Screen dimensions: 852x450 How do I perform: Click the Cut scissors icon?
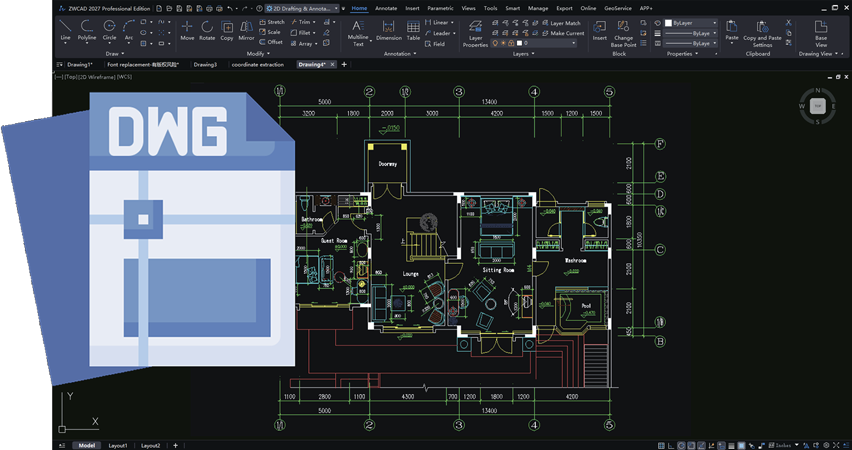(788, 23)
